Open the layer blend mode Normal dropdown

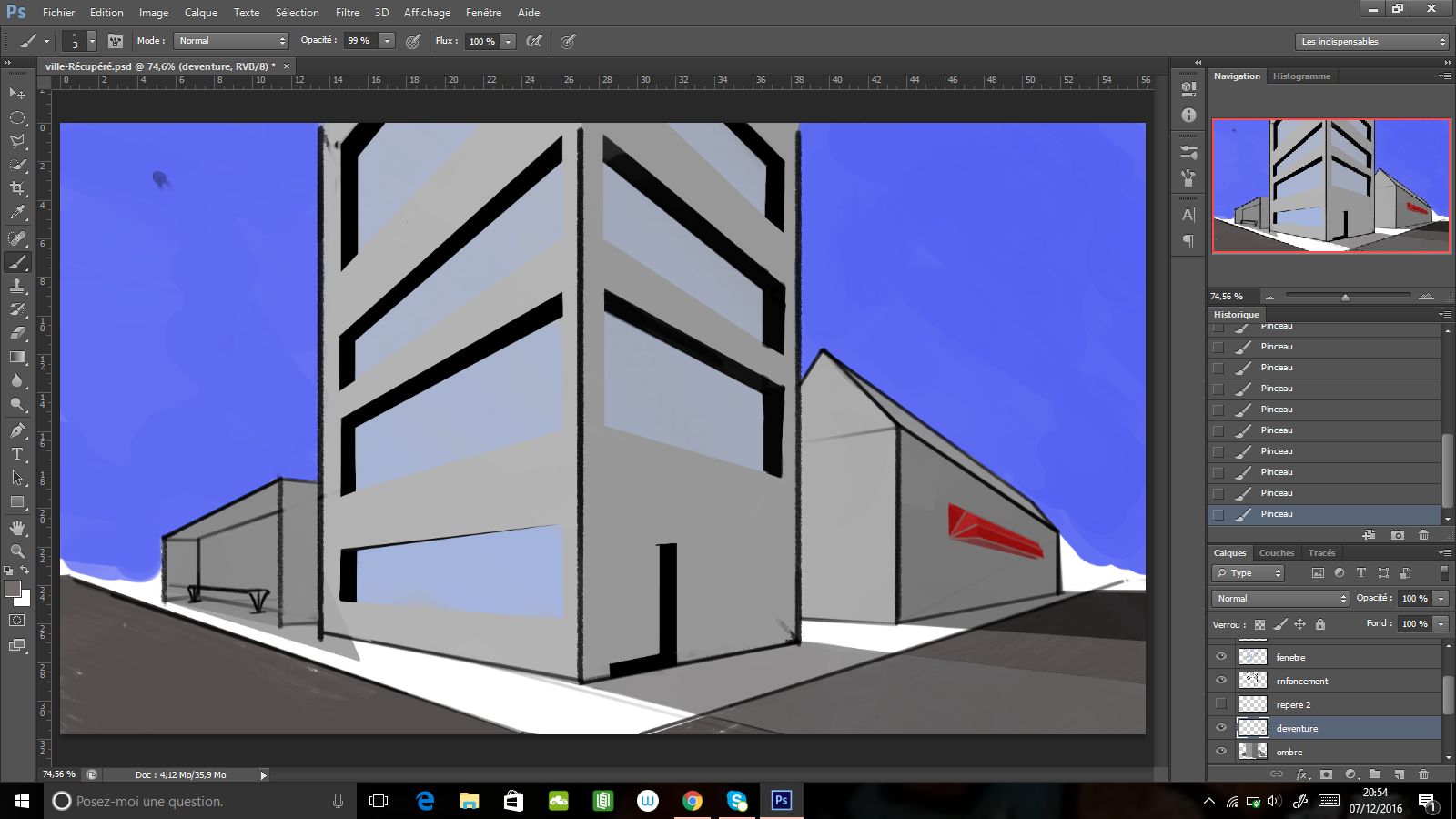(x=1280, y=599)
